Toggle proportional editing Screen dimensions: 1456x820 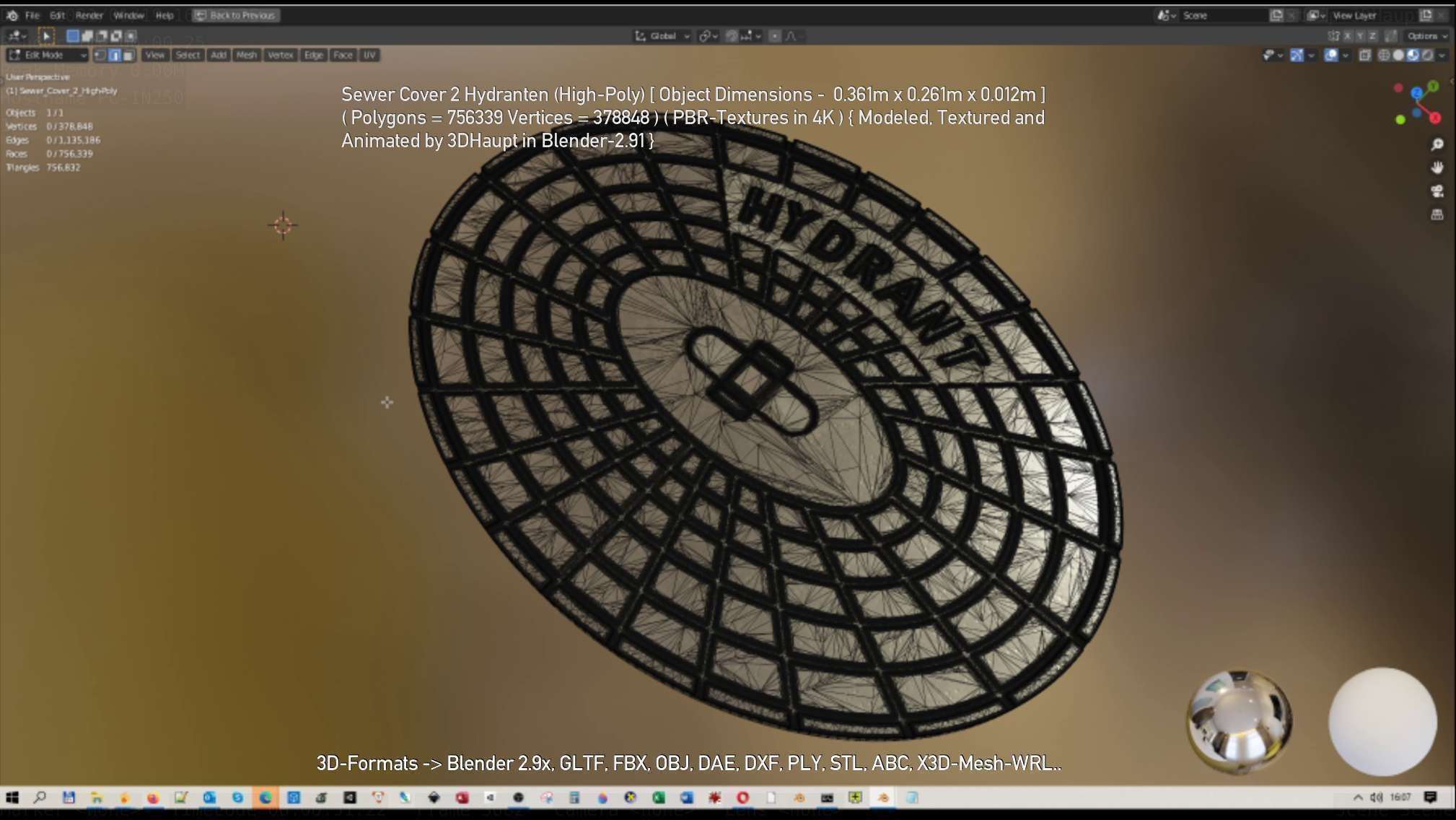pos(774,35)
